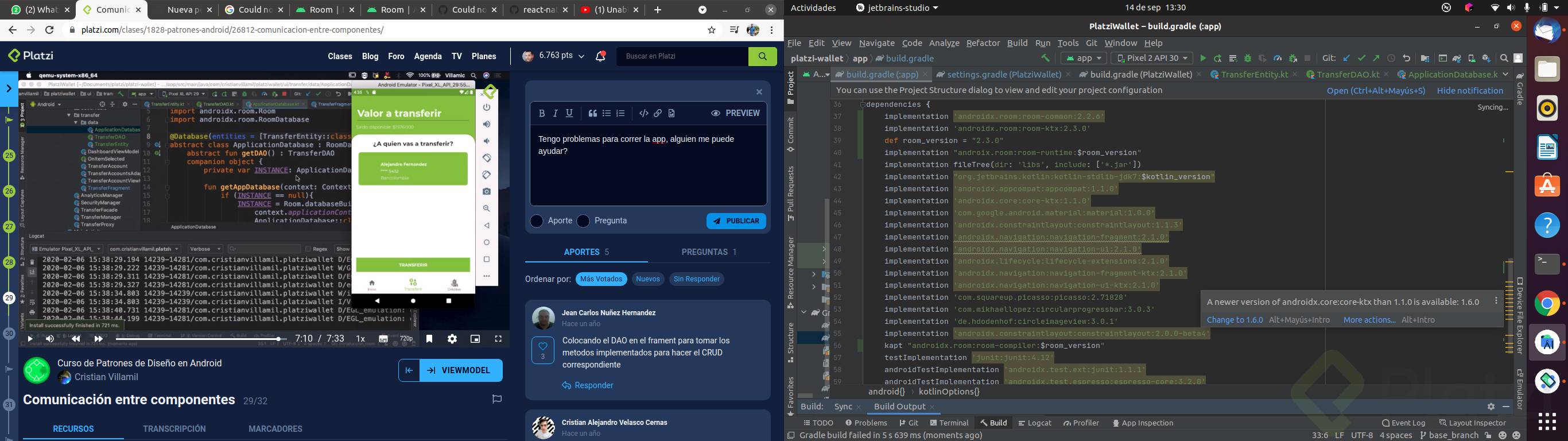This screenshot has width=1568, height=441.
Task: Toggle picture-in-picture video mode
Action: [475, 339]
